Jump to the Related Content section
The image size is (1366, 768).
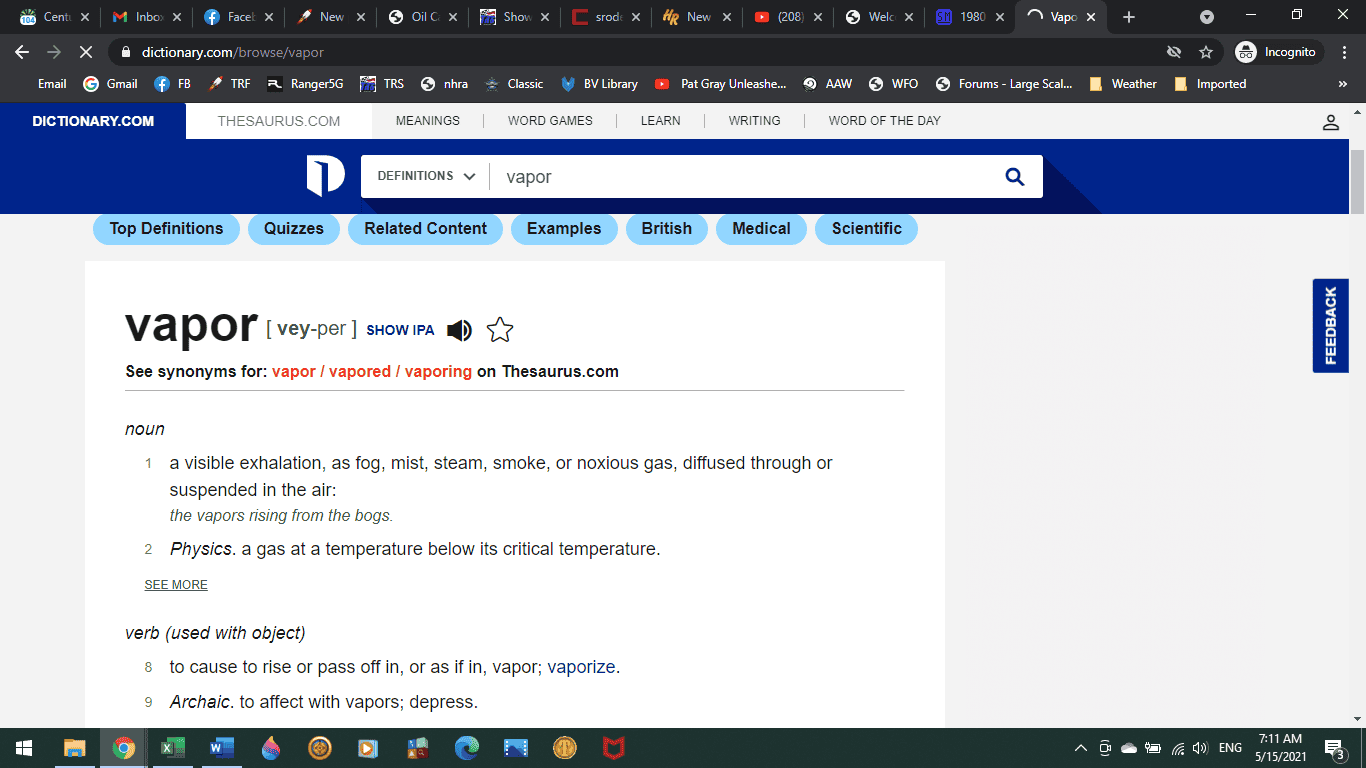pyautogui.click(x=426, y=229)
